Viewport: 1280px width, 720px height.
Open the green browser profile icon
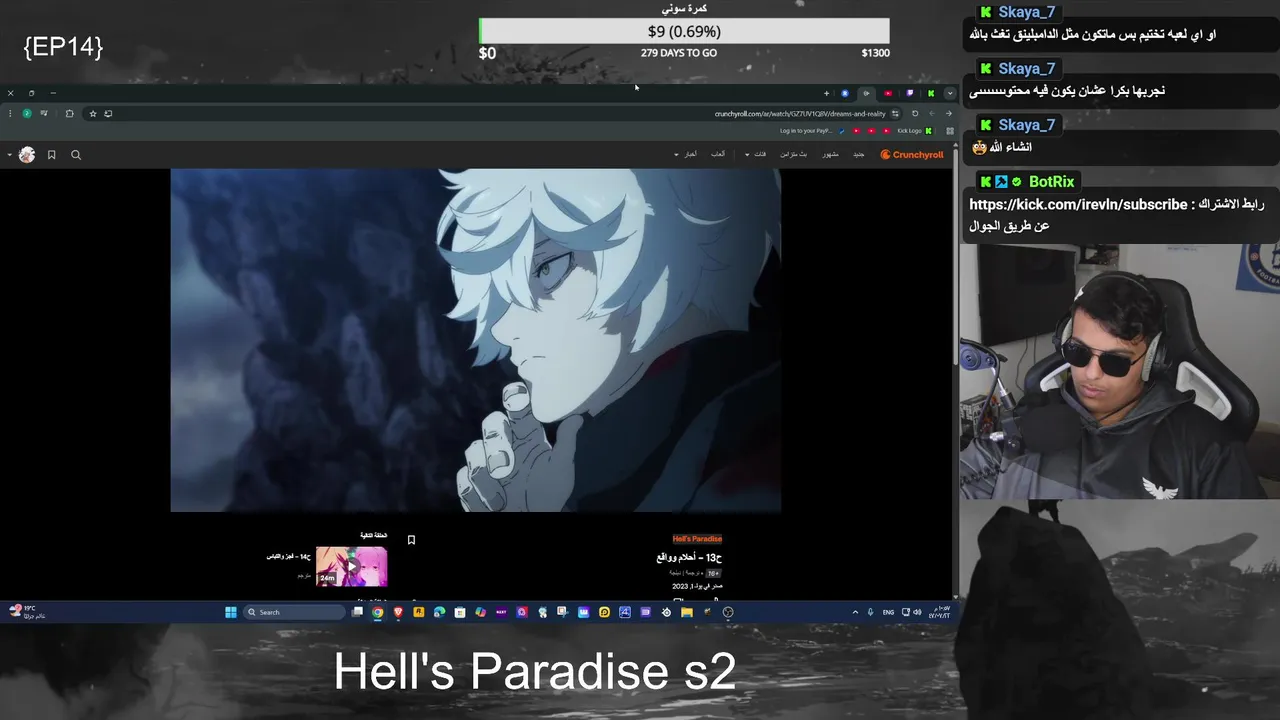pyautogui.click(x=27, y=113)
